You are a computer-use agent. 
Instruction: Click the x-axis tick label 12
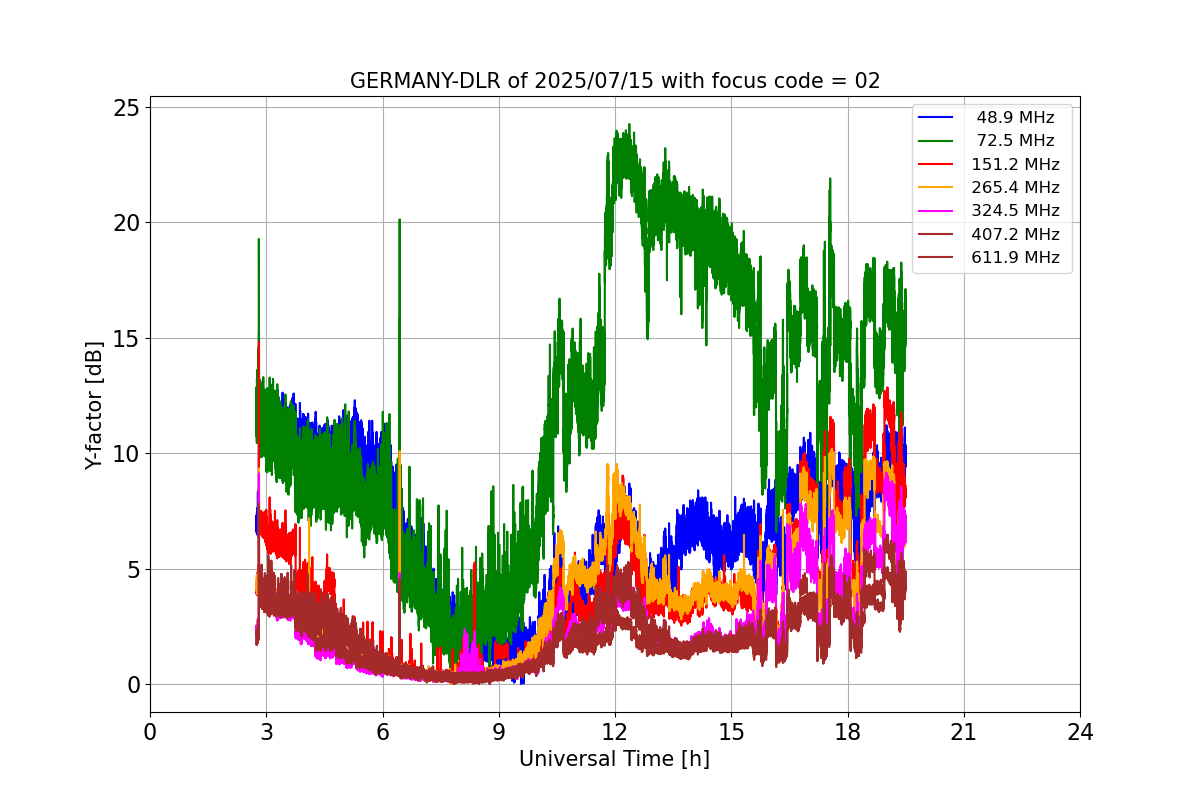pyautogui.click(x=615, y=732)
